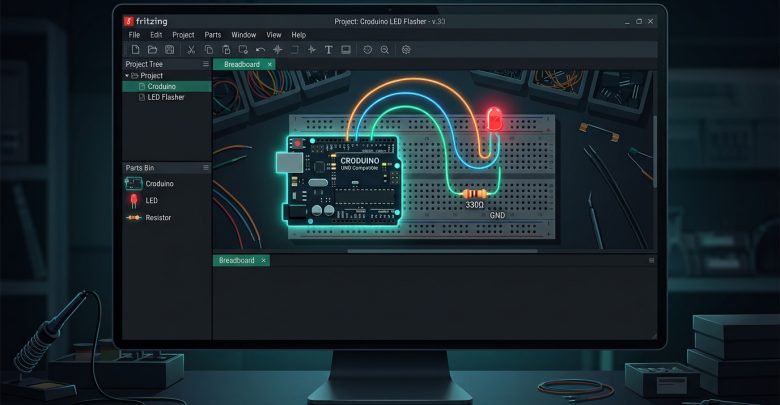Select the resistor on the breadboard
This screenshot has width=780, height=405.
point(474,194)
